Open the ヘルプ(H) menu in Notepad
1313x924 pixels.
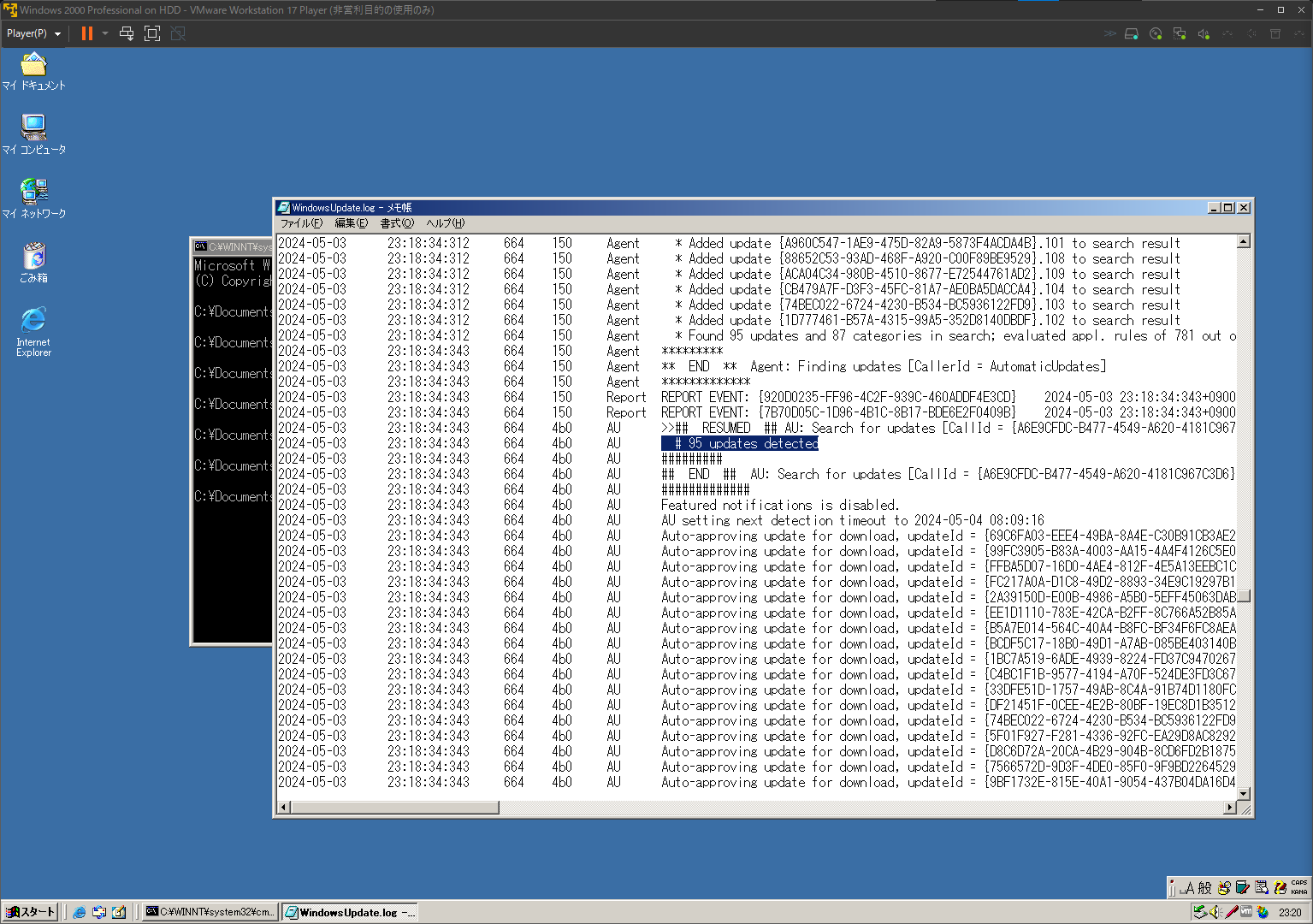pos(445,223)
